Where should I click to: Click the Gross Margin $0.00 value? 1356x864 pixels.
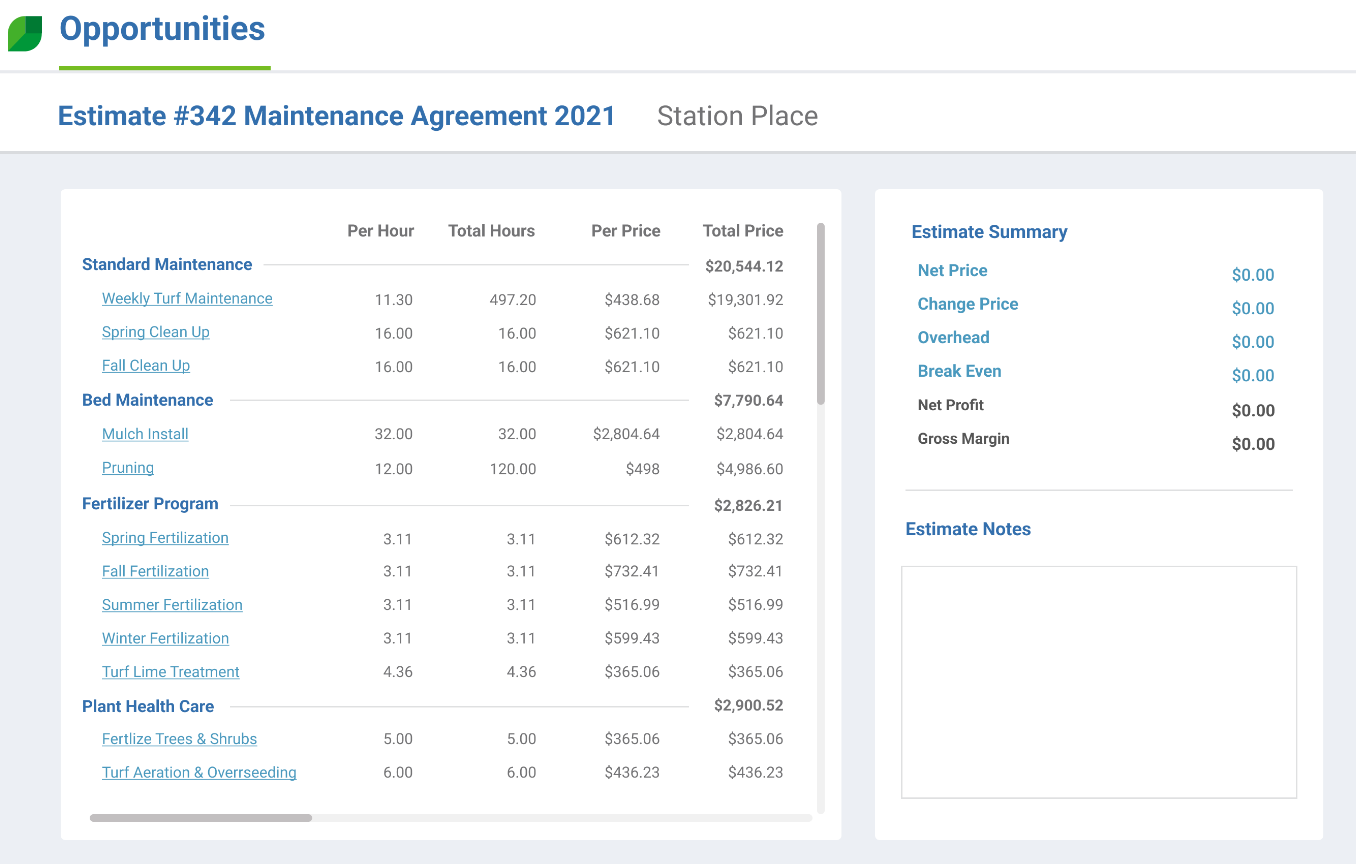pos(1253,444)
